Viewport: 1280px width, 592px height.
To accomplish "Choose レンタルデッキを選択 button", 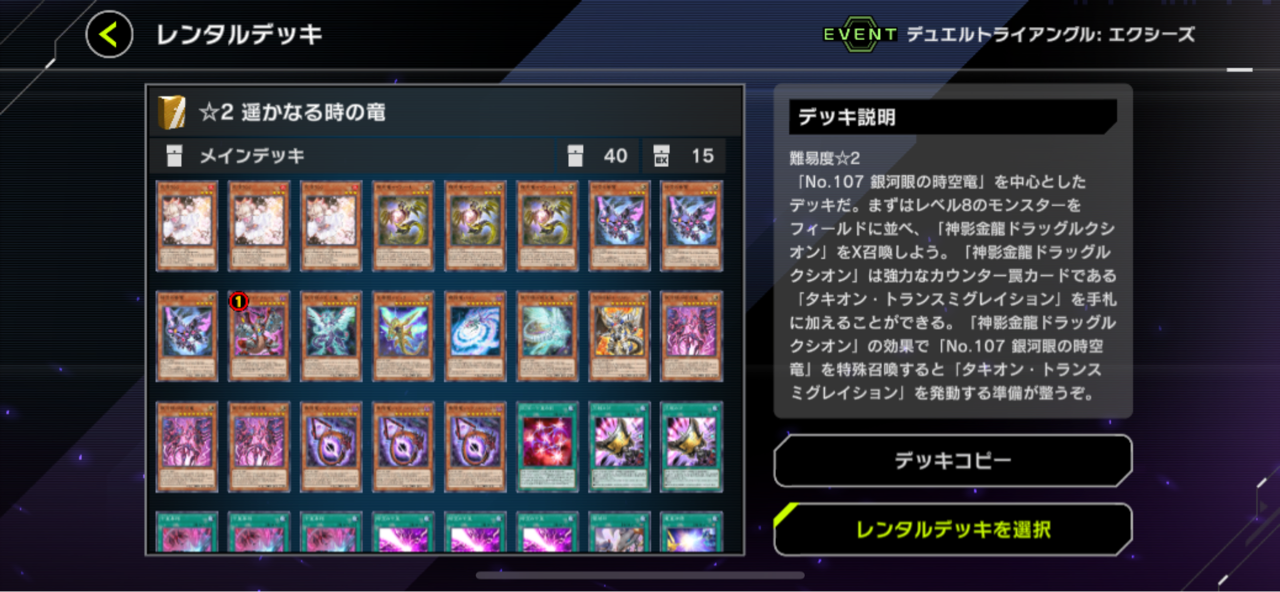I will coord(953,529).
